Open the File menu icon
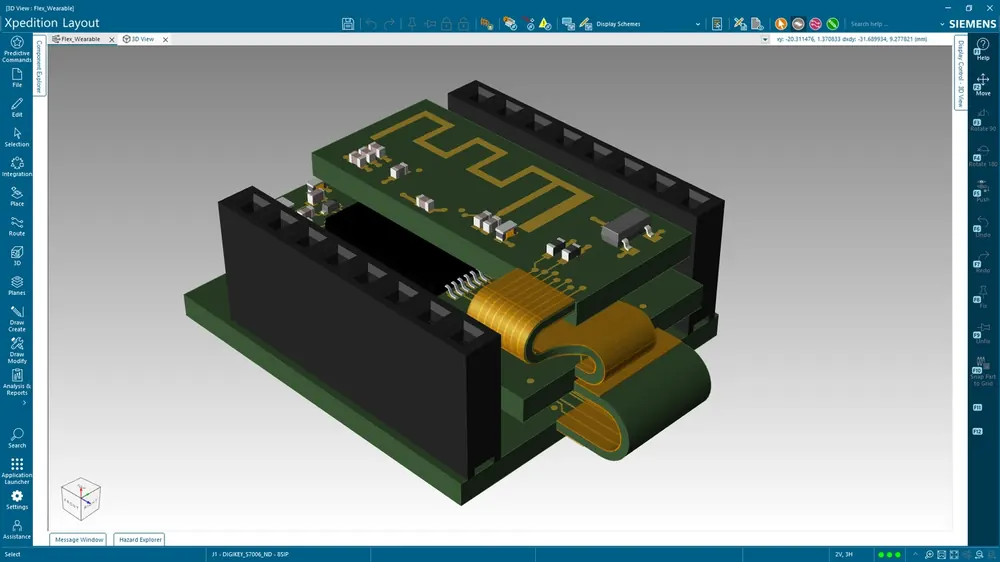This screenshot has width=1000, height=562. coord(17,78)
